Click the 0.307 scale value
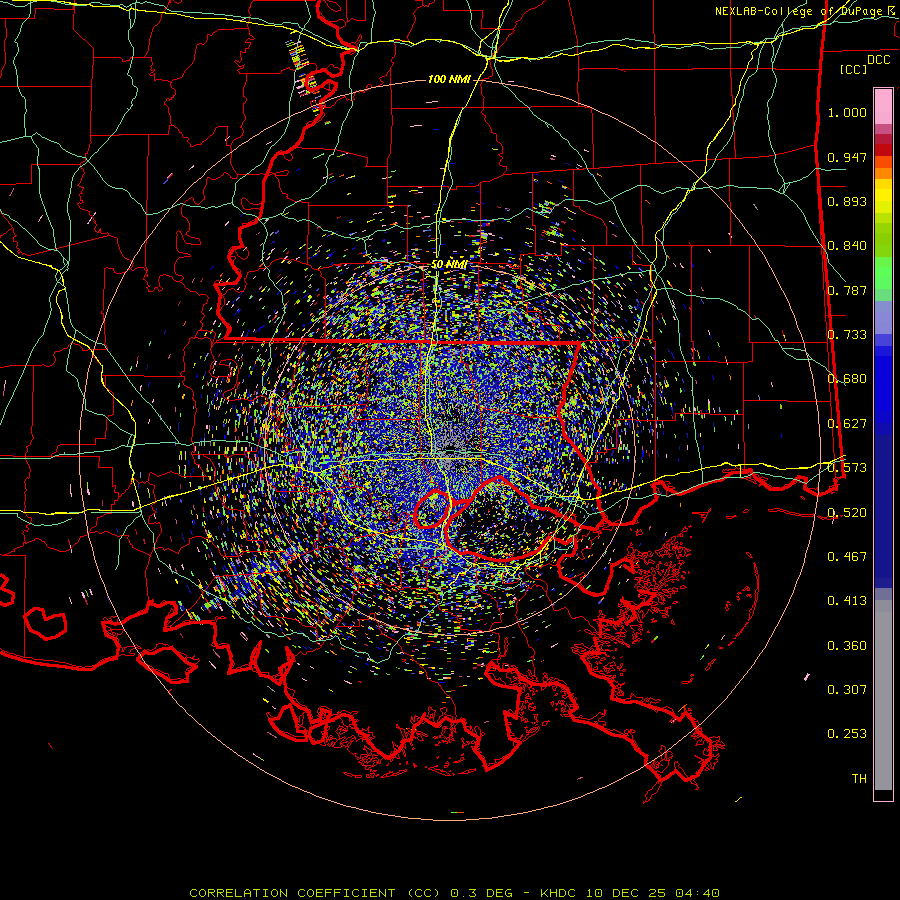The width and height of the screenshot is (900, 900). [847, 690]
